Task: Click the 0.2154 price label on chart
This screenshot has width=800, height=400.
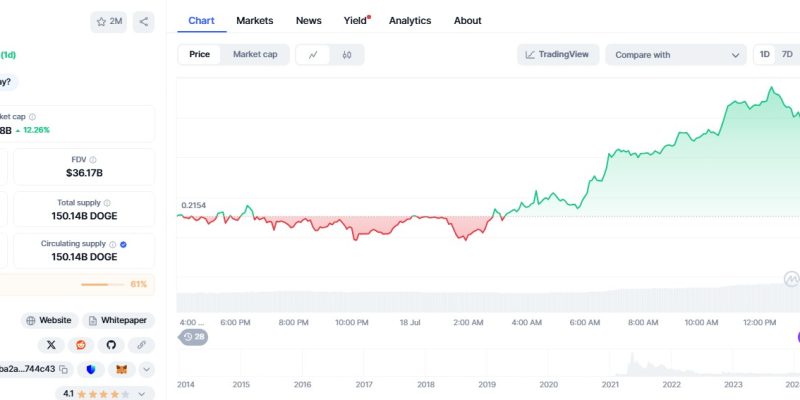Action: coord(193,205)
